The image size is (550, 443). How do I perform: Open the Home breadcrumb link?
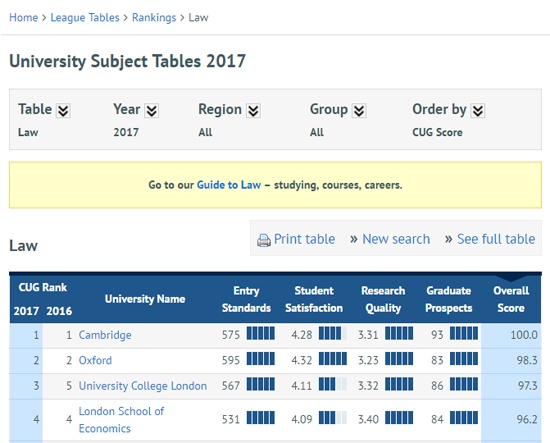tap(24, 18)
